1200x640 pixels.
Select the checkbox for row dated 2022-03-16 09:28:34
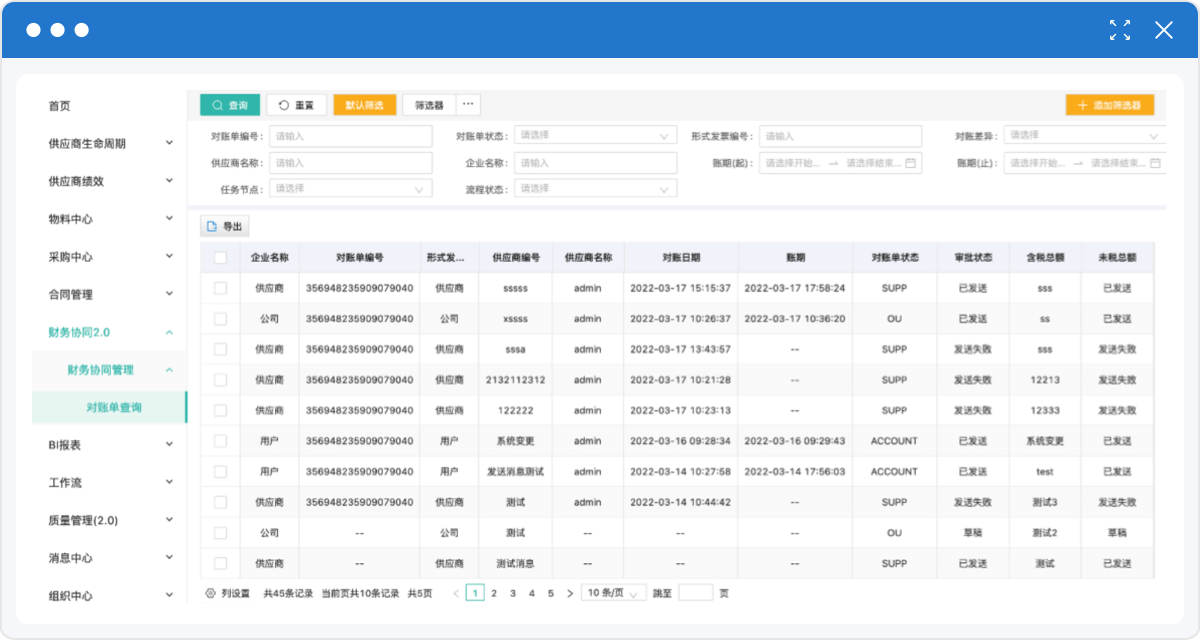pyautogui.click(x=220, y=441)
